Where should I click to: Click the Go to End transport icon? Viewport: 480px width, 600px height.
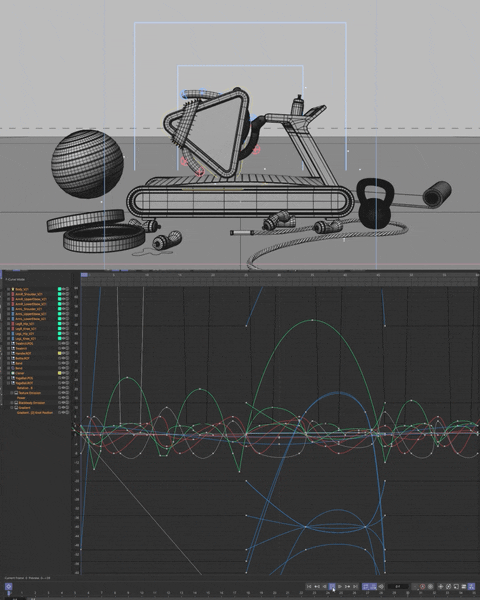(x=355, y=586)
